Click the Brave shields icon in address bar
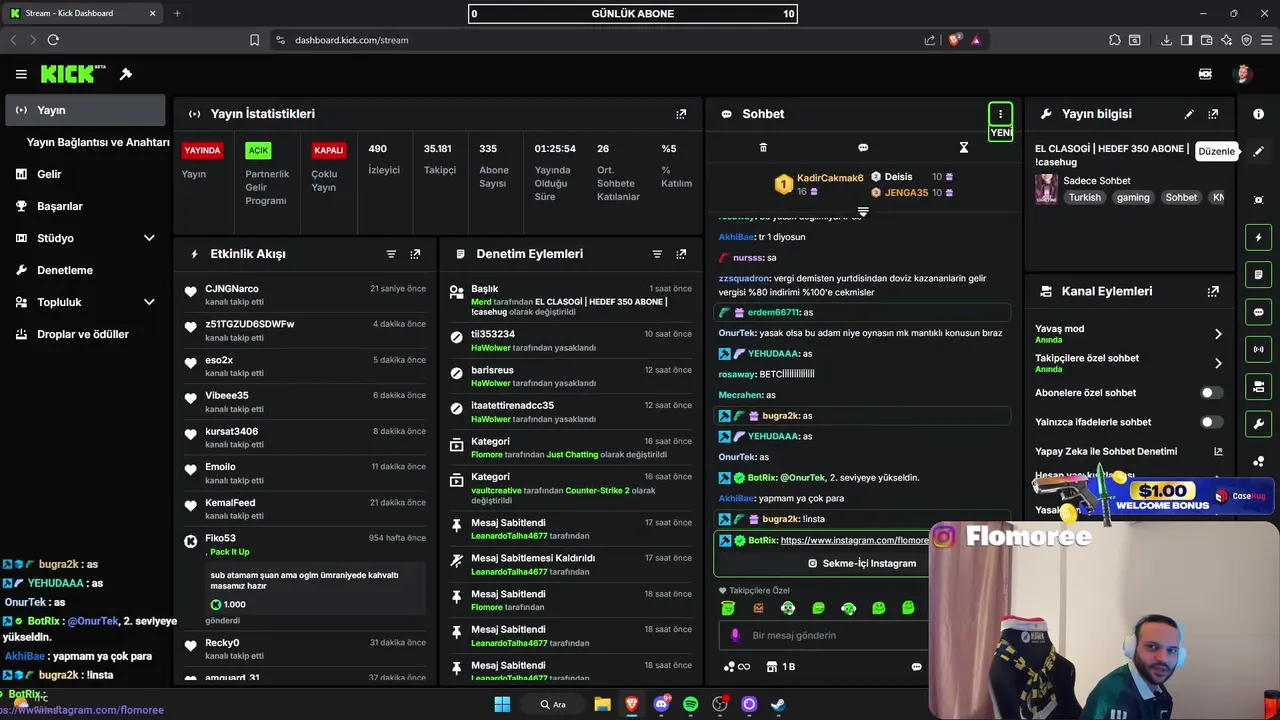The image size is (1280, 720). tap(954, 40)
